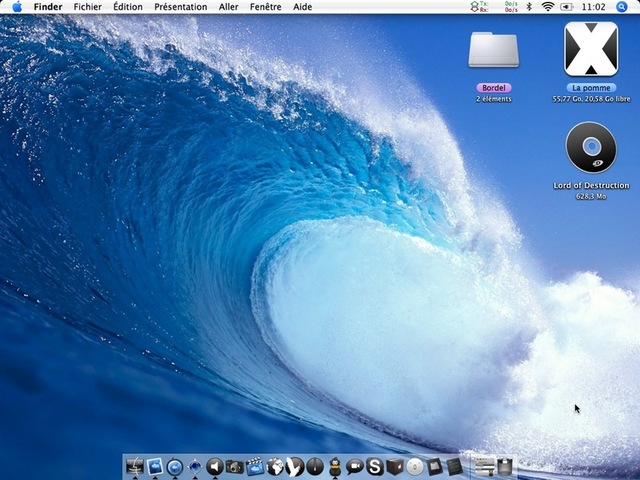Image resolution: width=640 pixels, height=480 pixels.
Task: Open the penguin app in Dock
Action: click(x=335, y=466)
